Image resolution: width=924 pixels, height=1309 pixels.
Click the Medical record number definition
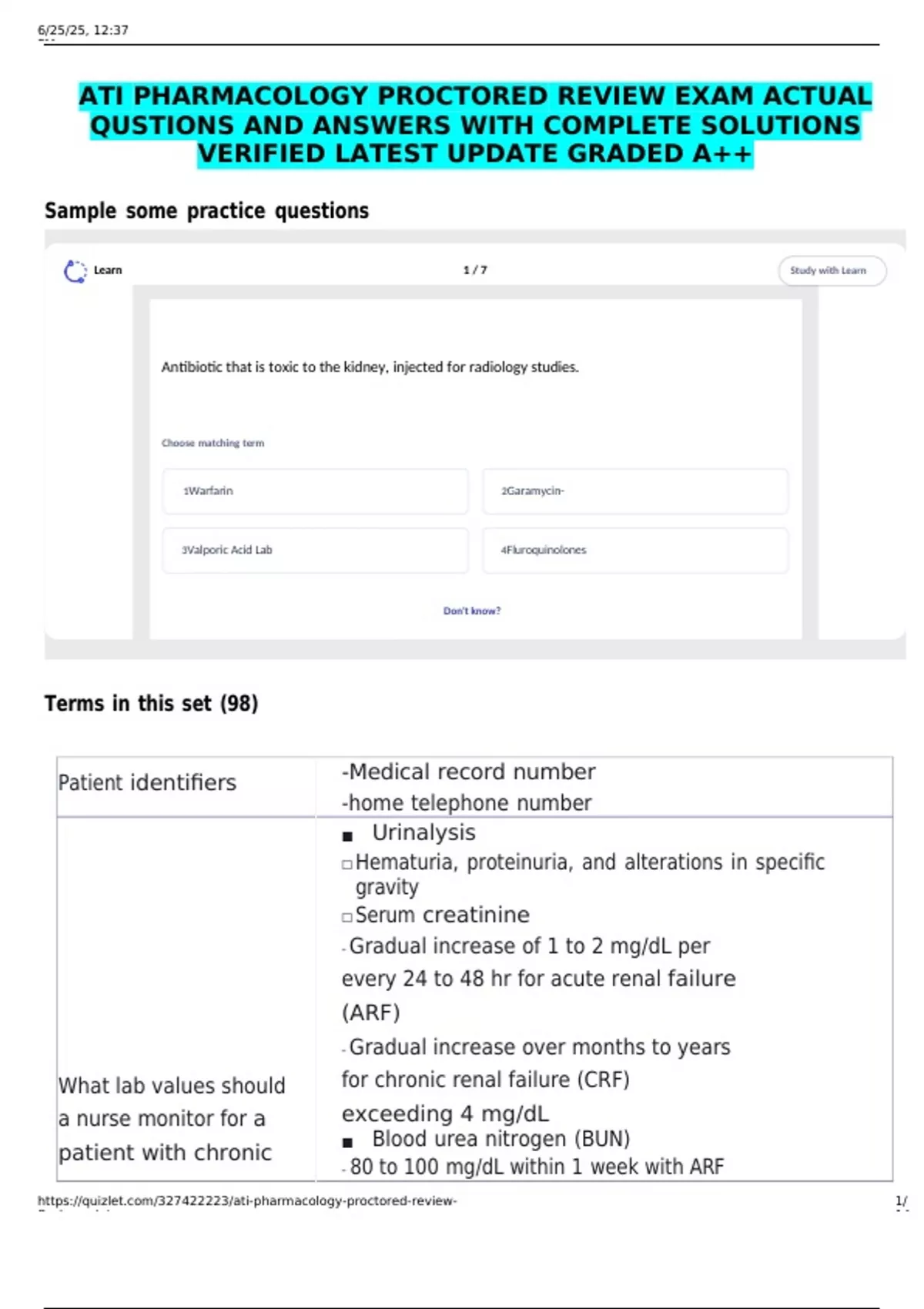(469, 772)
